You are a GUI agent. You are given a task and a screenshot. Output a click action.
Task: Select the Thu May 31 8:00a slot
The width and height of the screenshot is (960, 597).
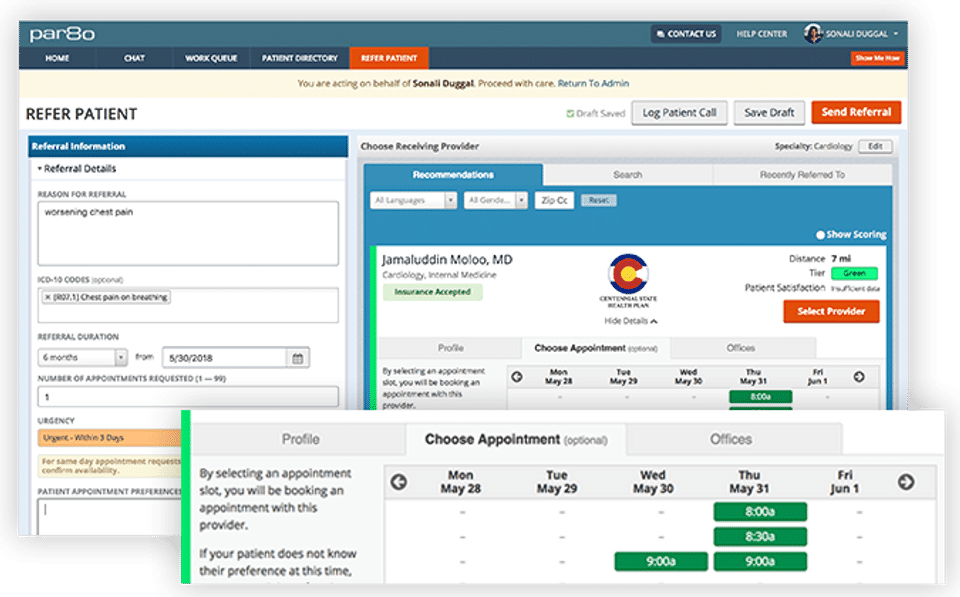[x=760, y=511]
